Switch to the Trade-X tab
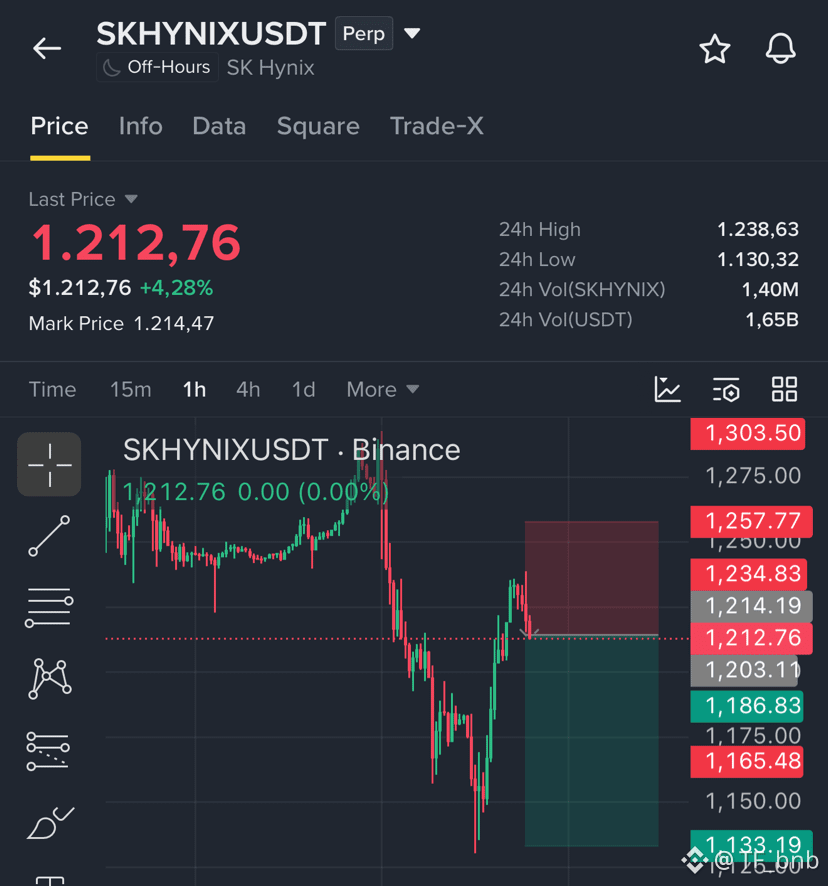 pos(437,126)
